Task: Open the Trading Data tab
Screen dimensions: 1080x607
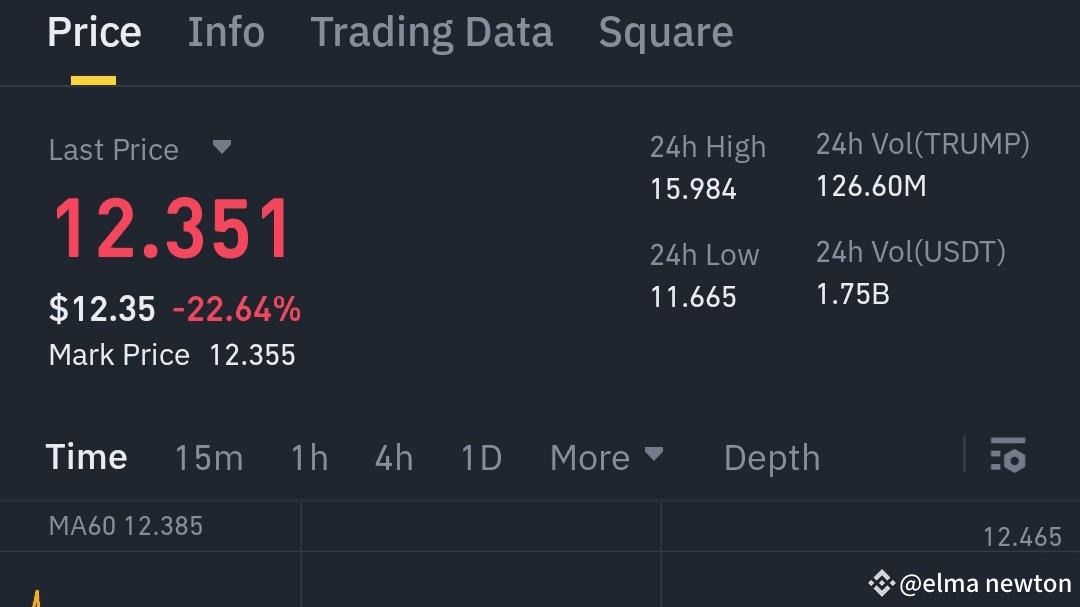Action: pos(431,33)
